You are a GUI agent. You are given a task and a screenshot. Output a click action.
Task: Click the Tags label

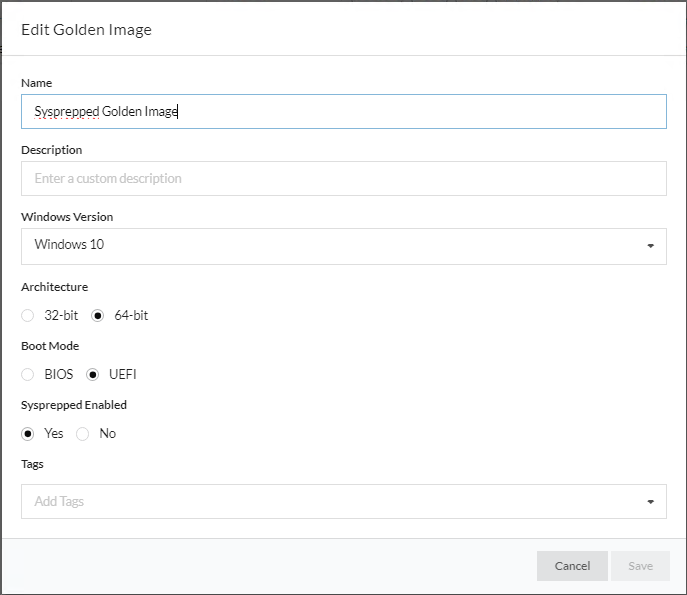click(x=32, y=464)
